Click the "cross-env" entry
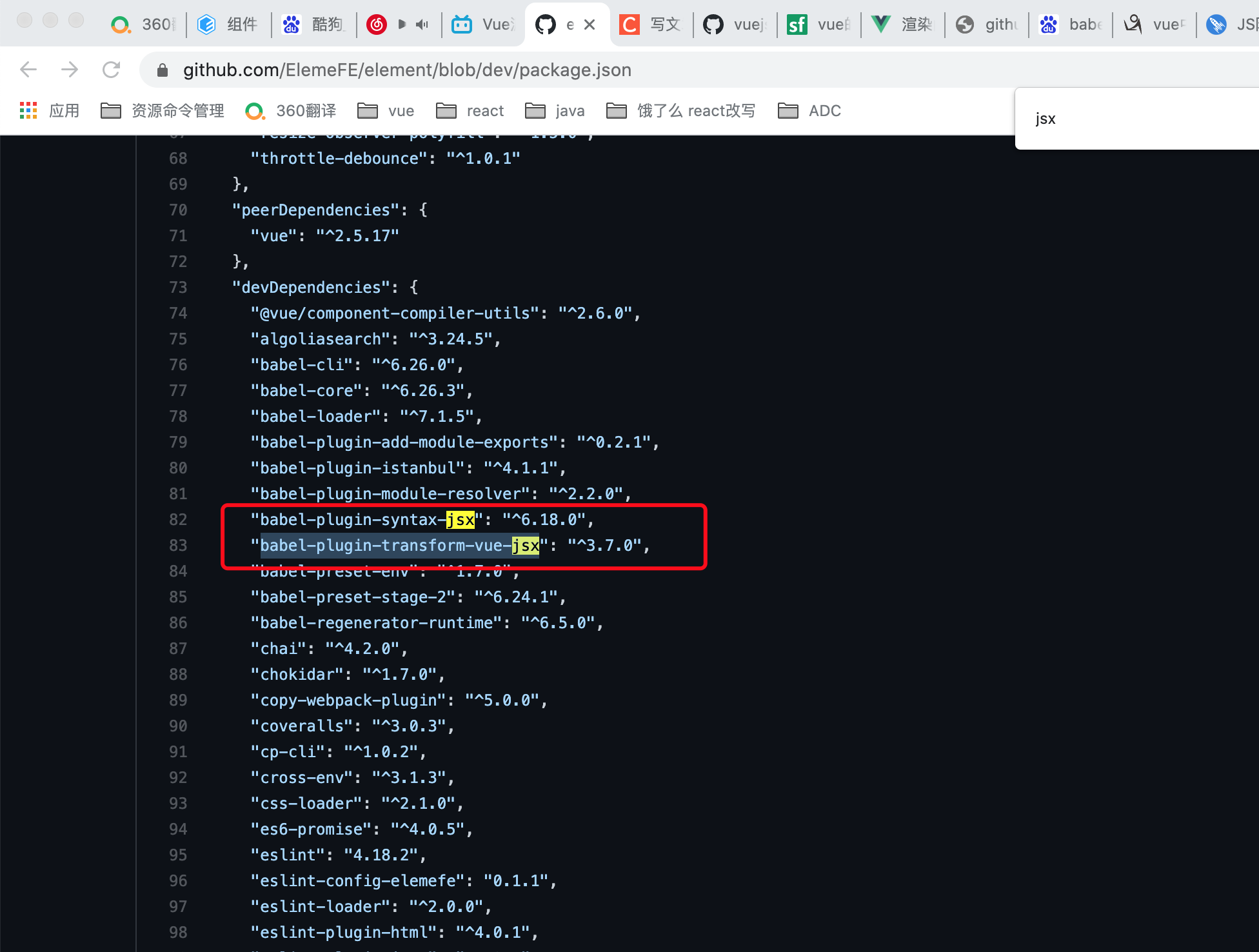Viewport: 1259px width, 952px height. point(353,778)
